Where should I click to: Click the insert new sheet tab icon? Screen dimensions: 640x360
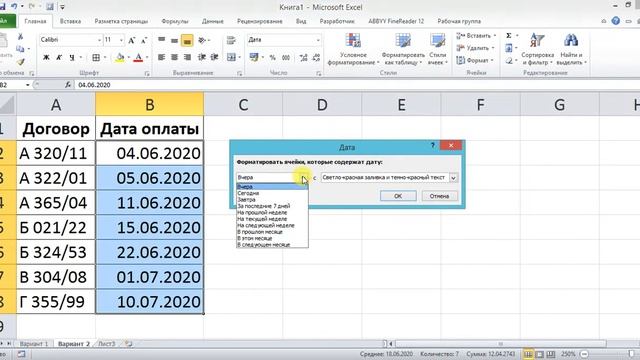point(129,344)
